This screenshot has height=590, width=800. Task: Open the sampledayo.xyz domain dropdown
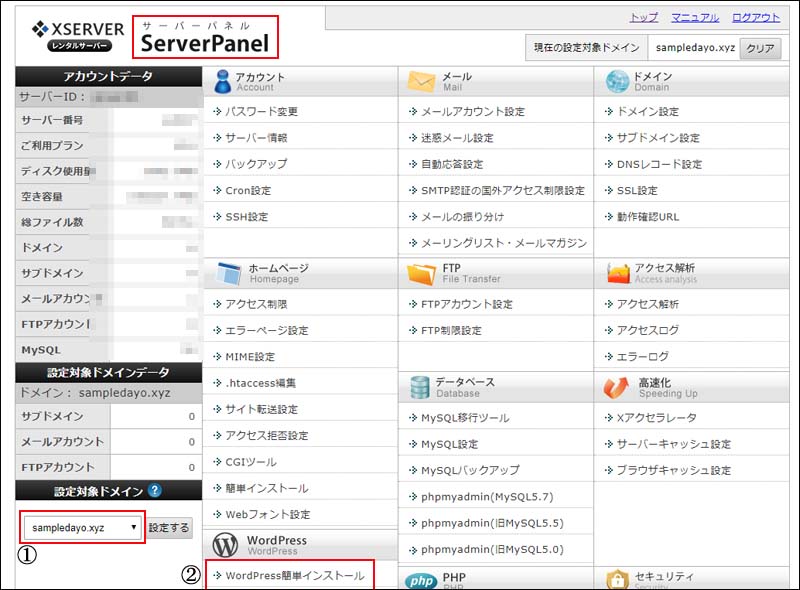point(83,527)
